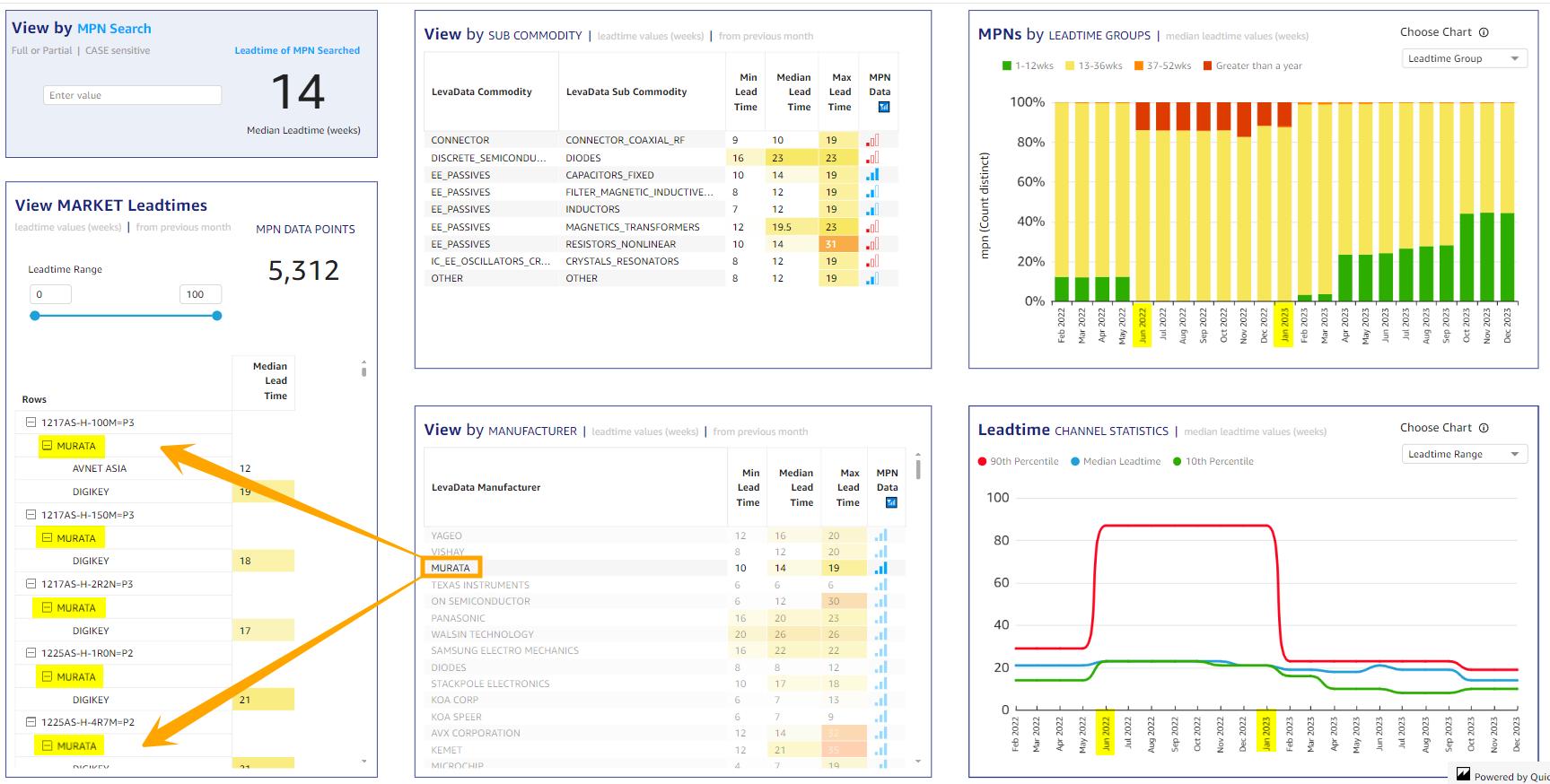
Task: Click the MPN data bar icon in the MURATA manufacturer row
Action: click(880, 568)
